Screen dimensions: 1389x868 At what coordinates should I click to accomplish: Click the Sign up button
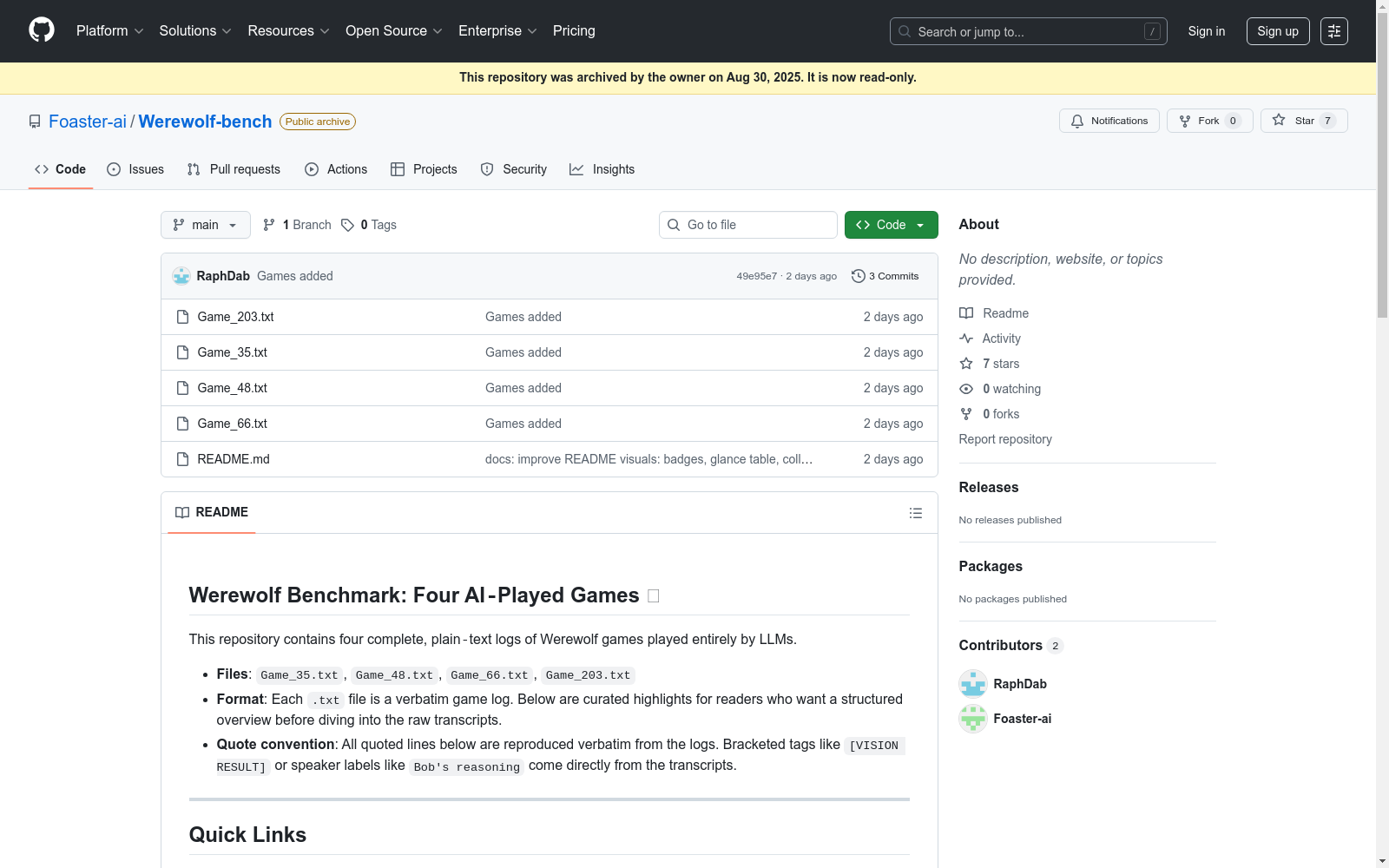pyautogui.click(x=1277, y=31)
